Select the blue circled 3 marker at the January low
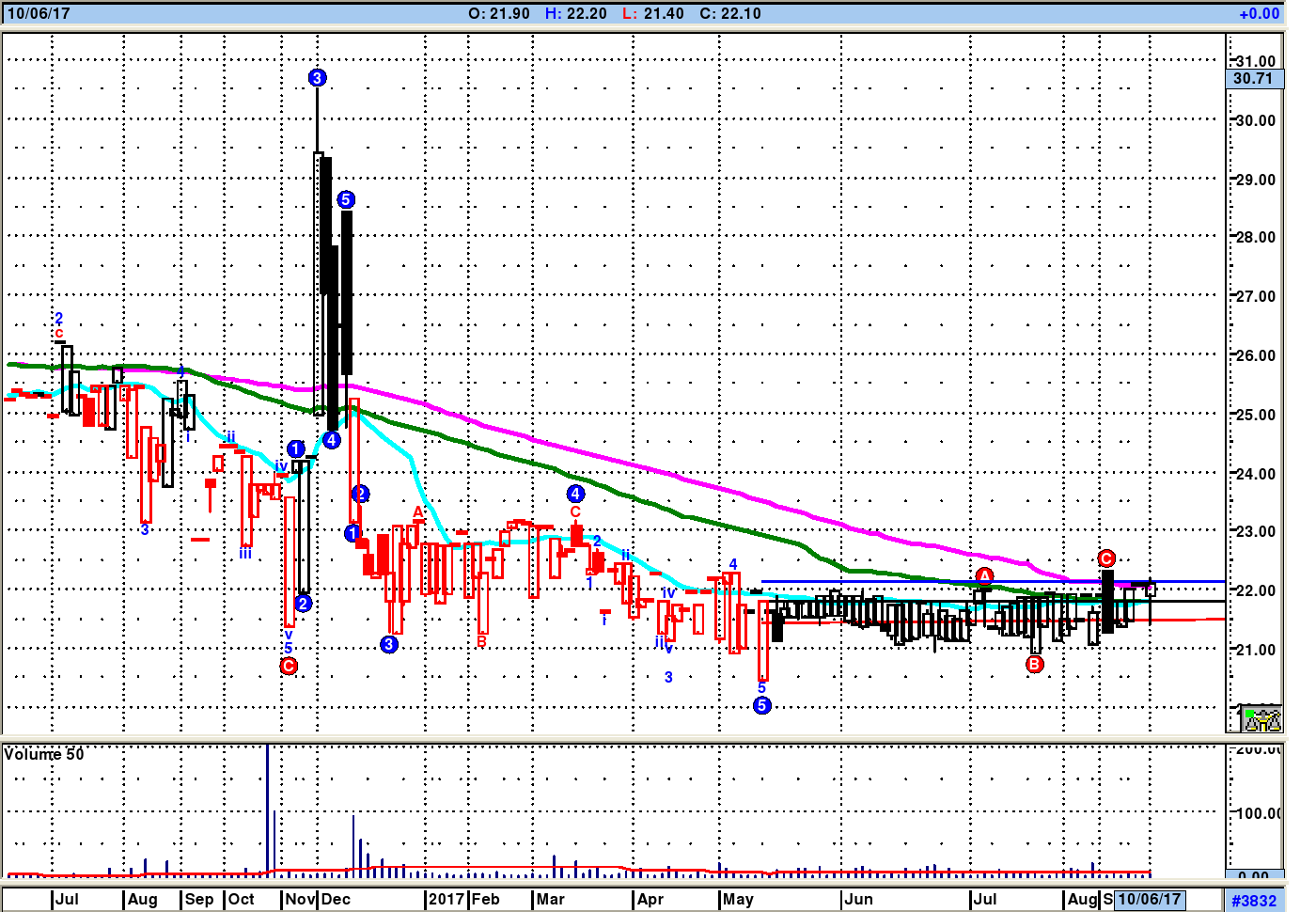 (x=389, y=644)
